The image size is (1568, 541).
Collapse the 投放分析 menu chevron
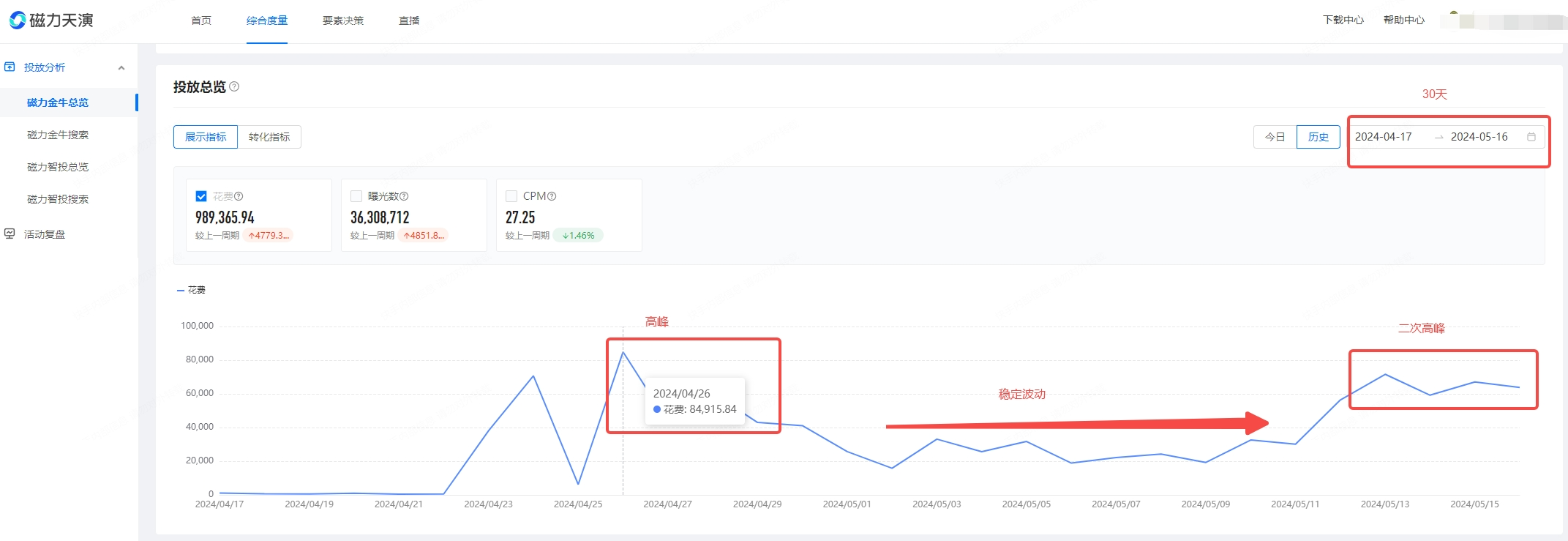(121, 67)
